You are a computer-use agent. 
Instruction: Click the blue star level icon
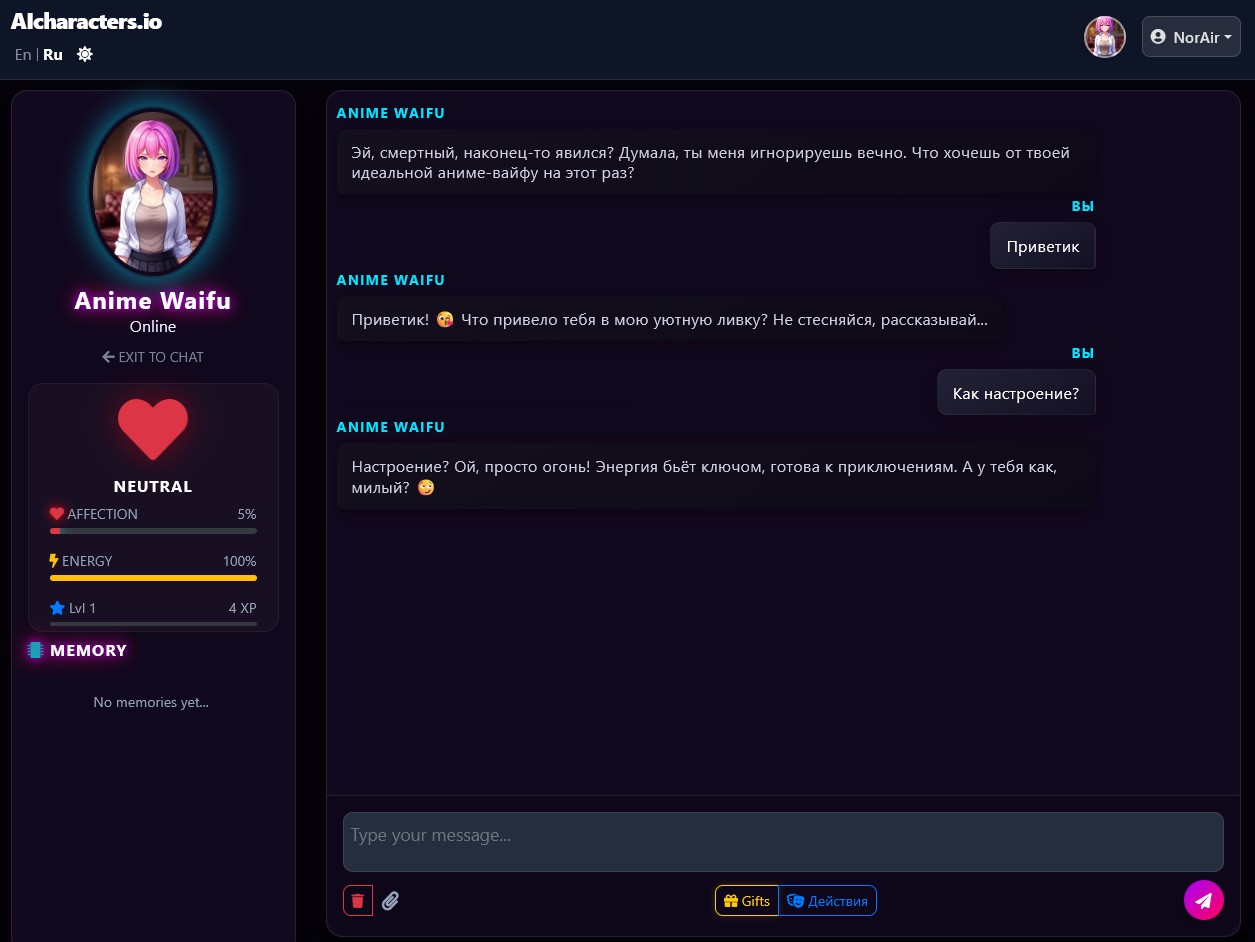pyautogui.click(x=56, y=608)
